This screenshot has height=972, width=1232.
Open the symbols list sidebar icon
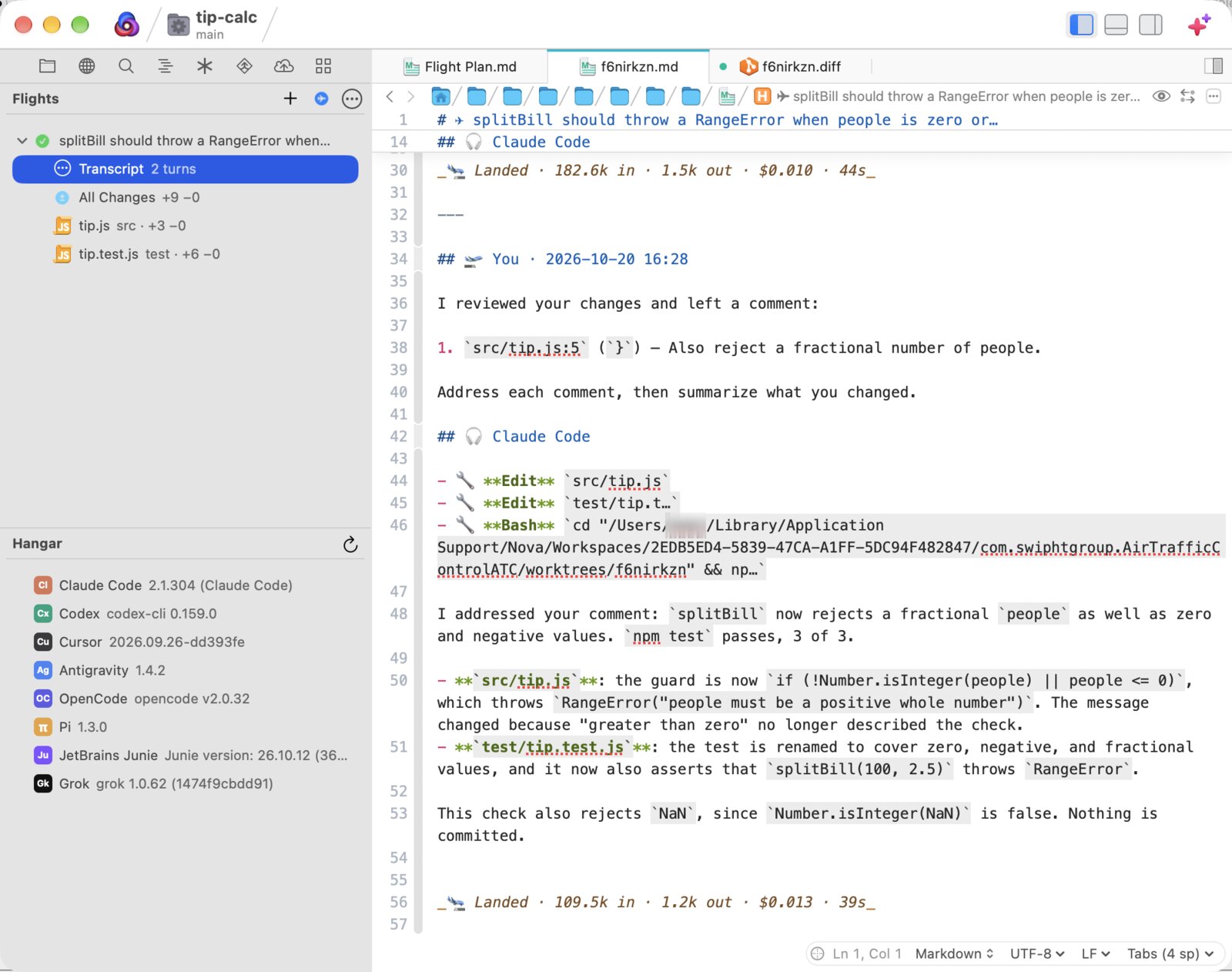point(166,66)
